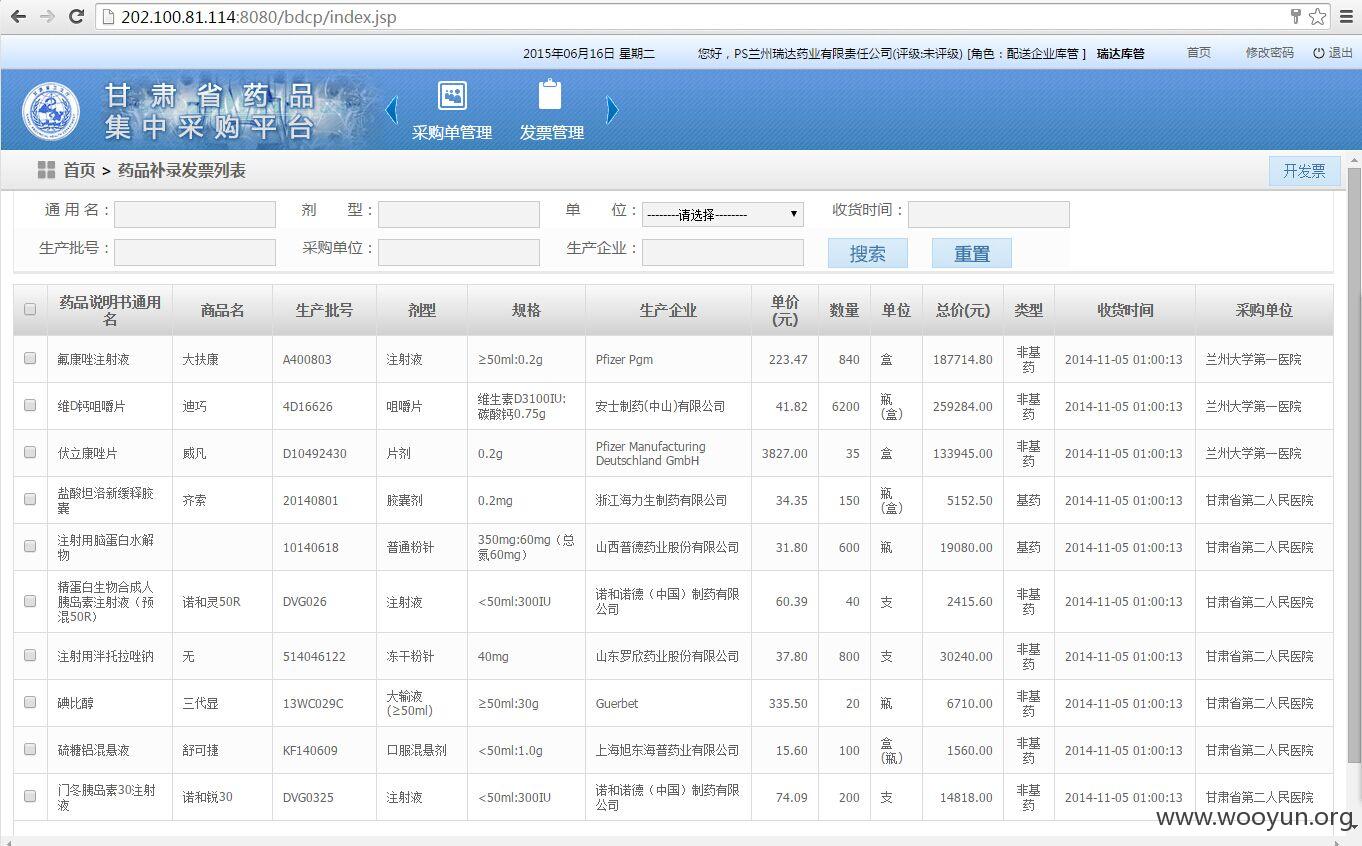Click the 剂型 input field
1362x846 pixels.
(x=459, y=214)
